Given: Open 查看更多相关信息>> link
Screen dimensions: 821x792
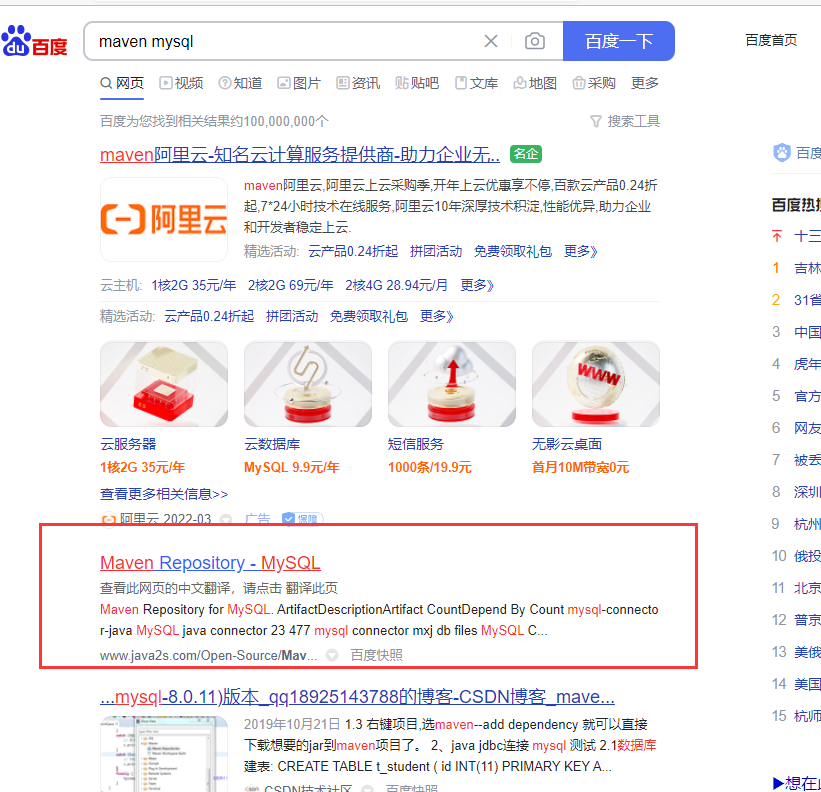Looking at the screenshot, I should pos(164,494).
